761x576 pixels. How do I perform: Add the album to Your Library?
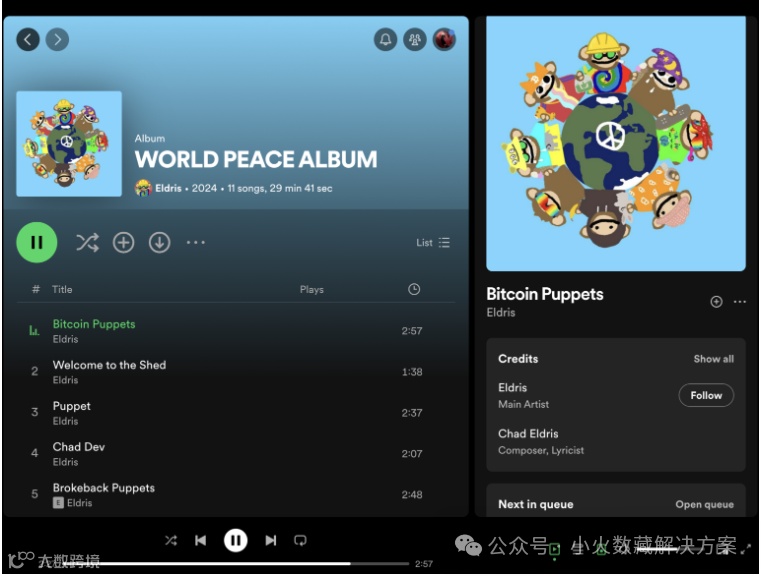(x=123, y=242)
